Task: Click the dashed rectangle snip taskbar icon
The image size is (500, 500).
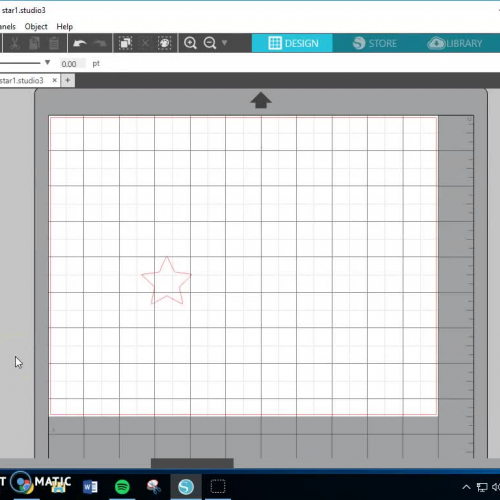Action: point(218,487)
